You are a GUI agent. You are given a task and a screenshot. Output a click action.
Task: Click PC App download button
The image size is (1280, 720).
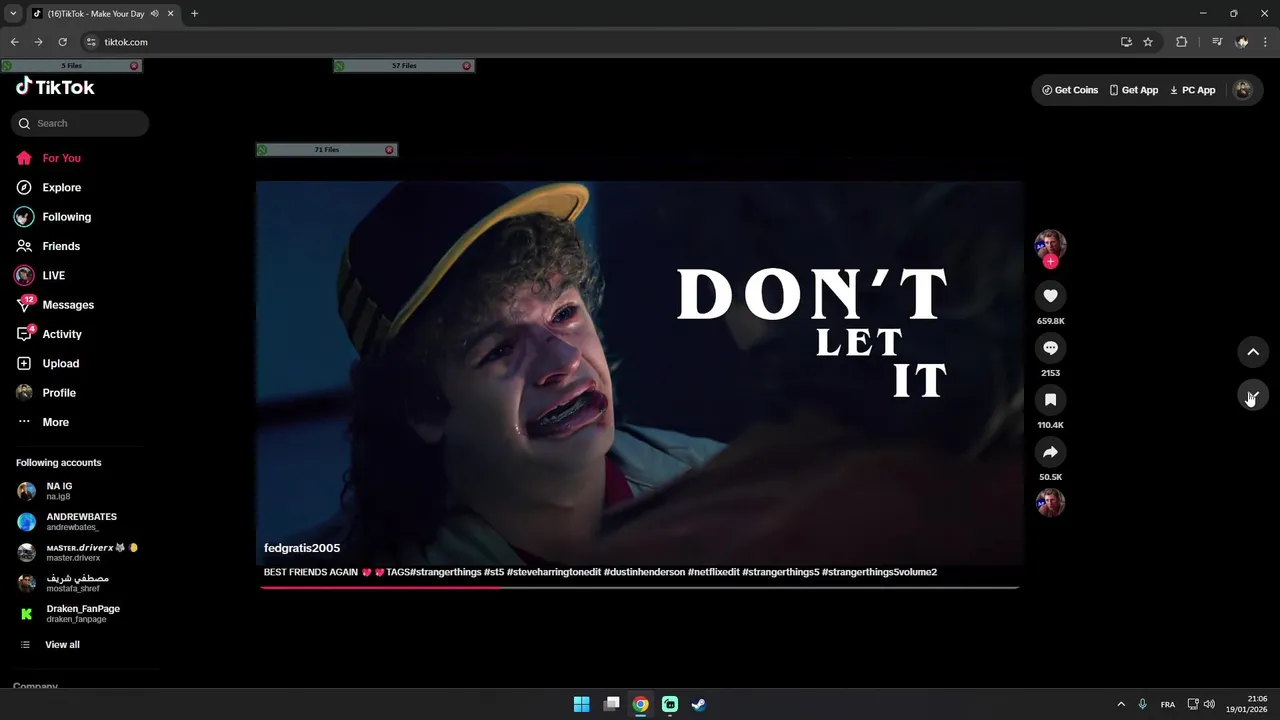tap(1193, 90)
